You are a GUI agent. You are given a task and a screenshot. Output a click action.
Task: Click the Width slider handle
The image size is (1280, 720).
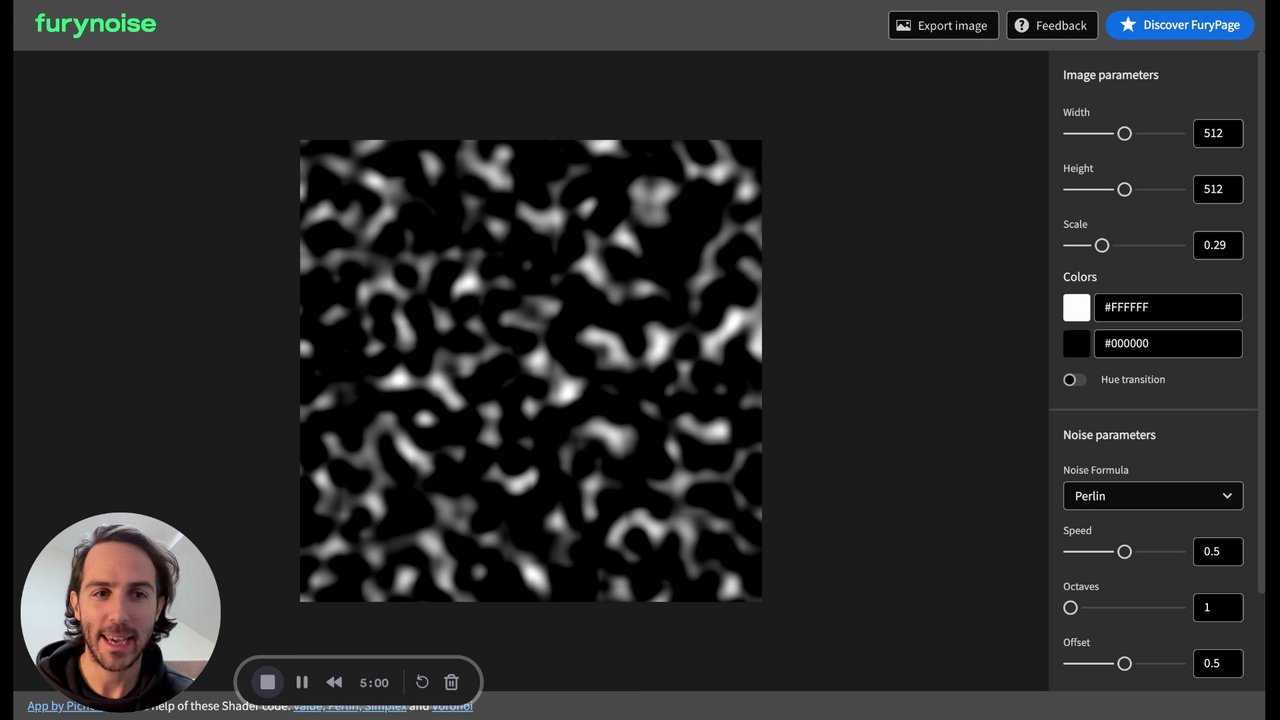(x=1124, y=133)
